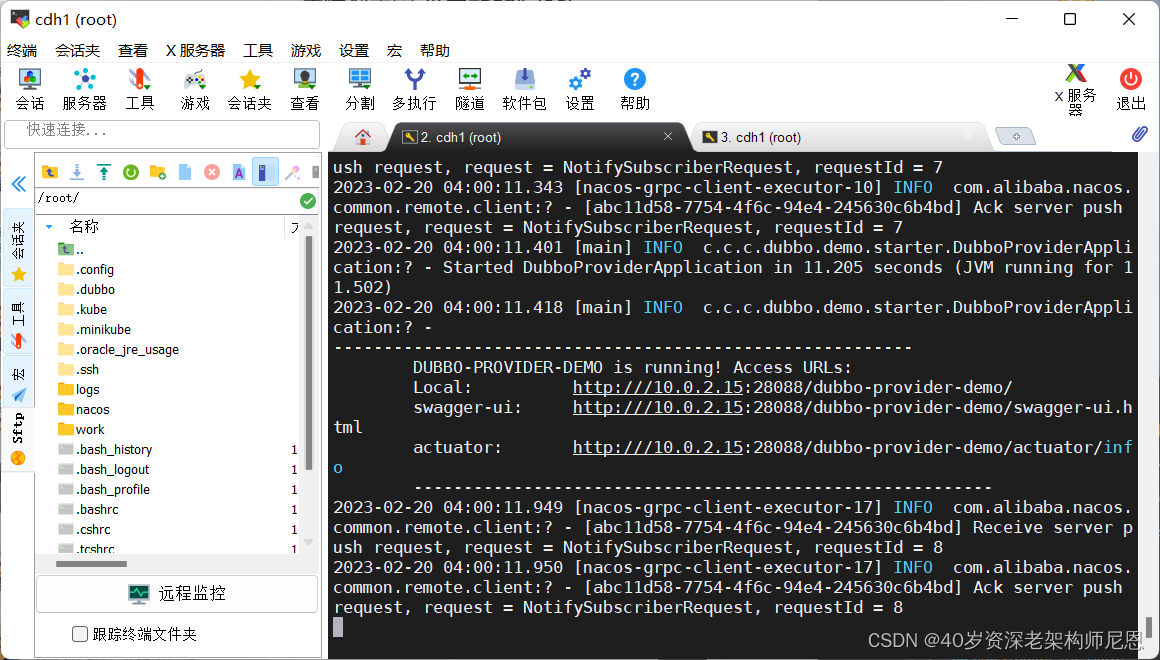
Task: Open the 工具 menu in the menu bar
Action: [258, 50]
